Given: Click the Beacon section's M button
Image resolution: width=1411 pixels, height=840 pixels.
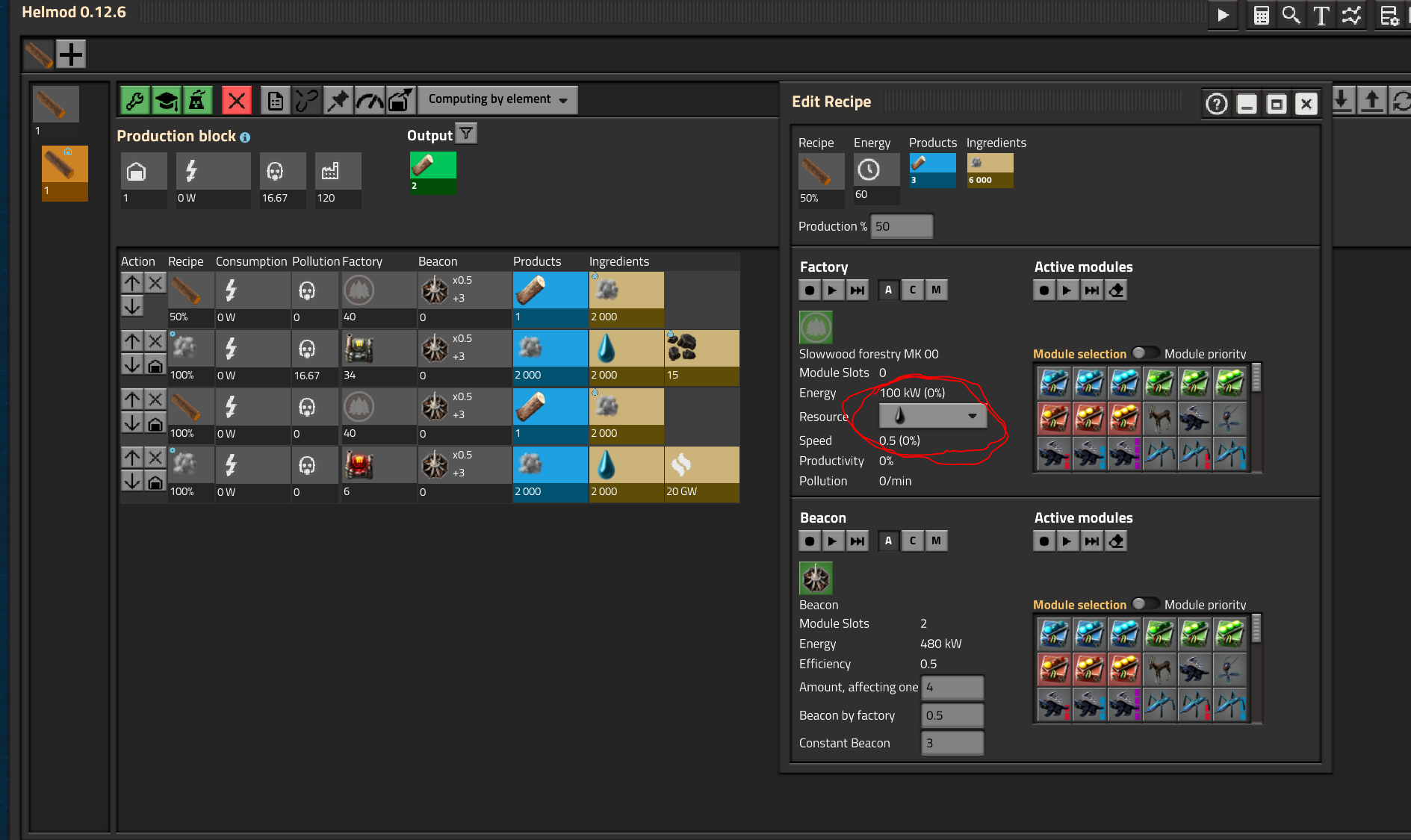Looking at the screenshot, I should 937,541.
